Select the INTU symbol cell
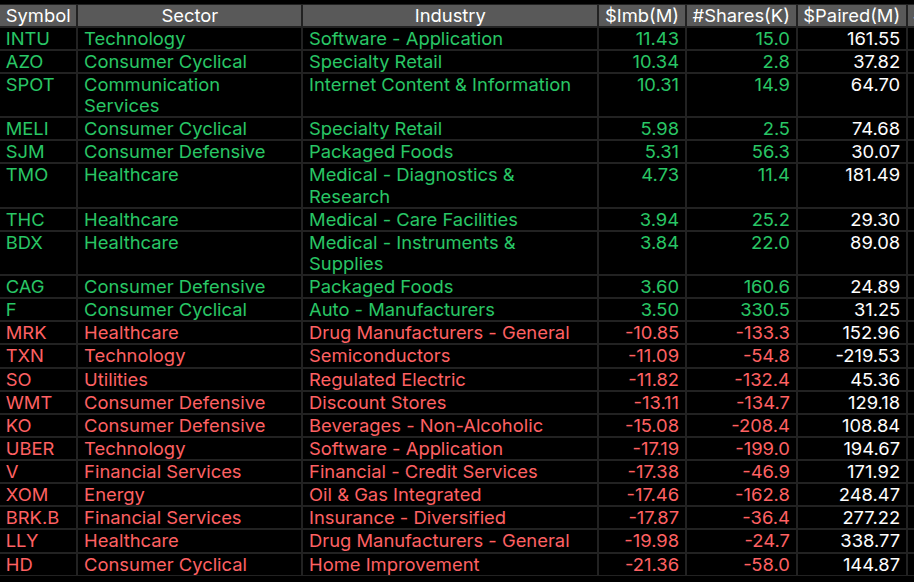 (x=38, y=39)
